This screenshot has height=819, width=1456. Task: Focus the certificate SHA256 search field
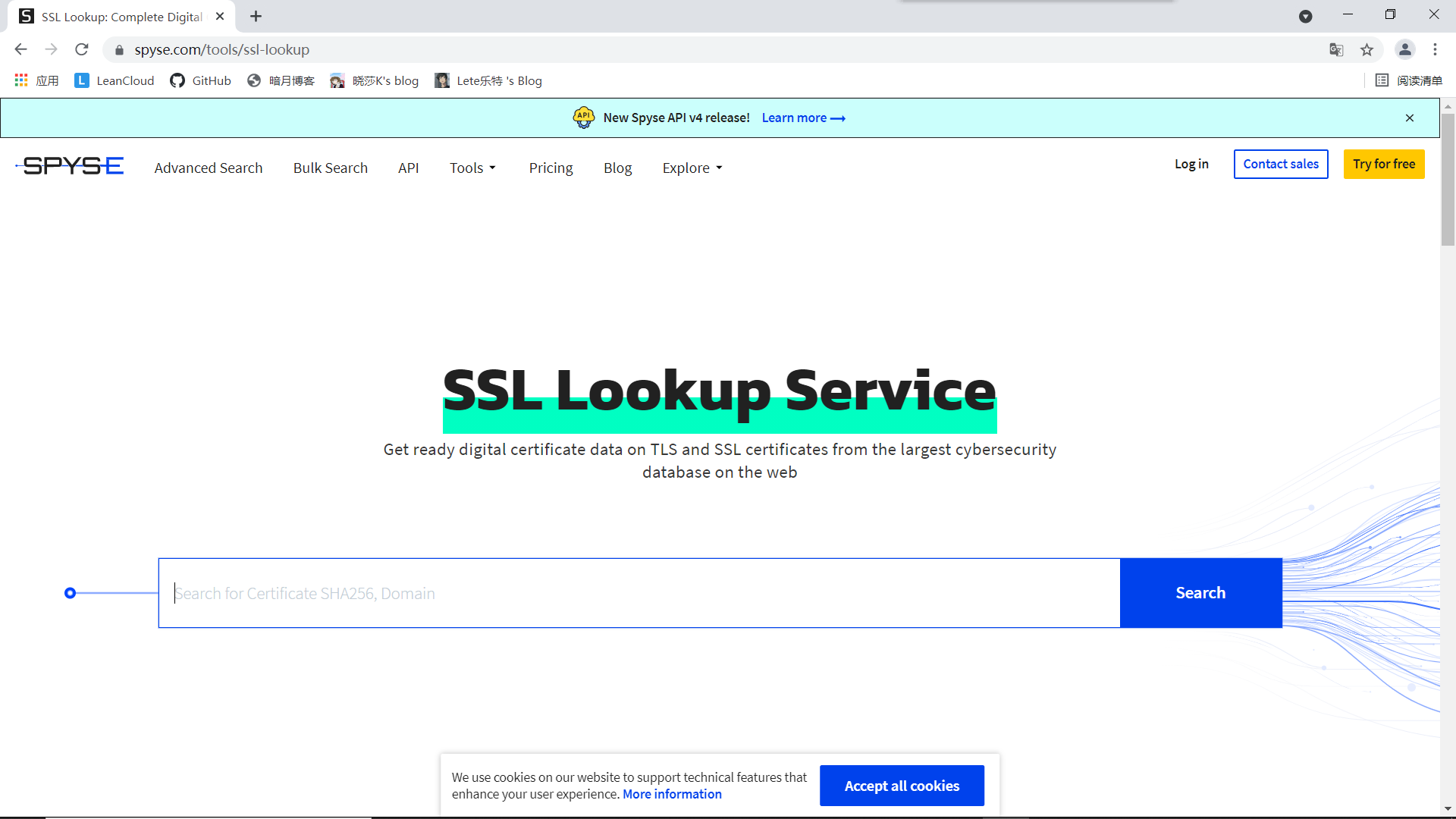pos(639,593)
